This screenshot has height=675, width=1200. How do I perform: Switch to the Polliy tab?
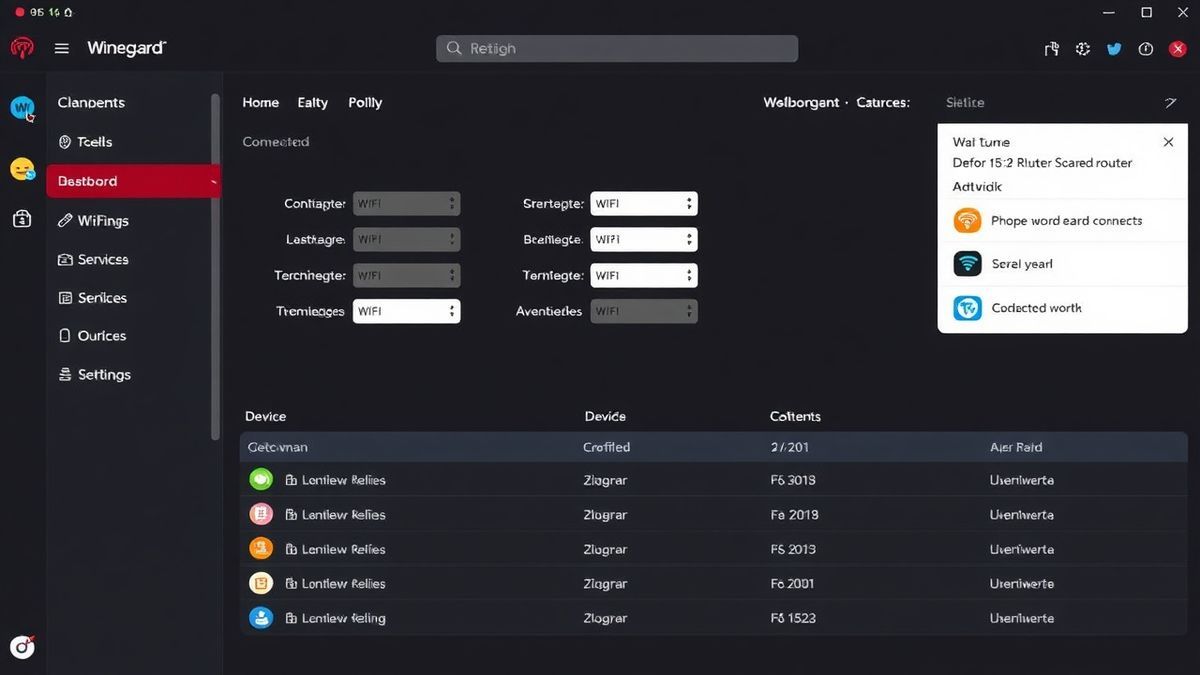(x=365, y=102)
